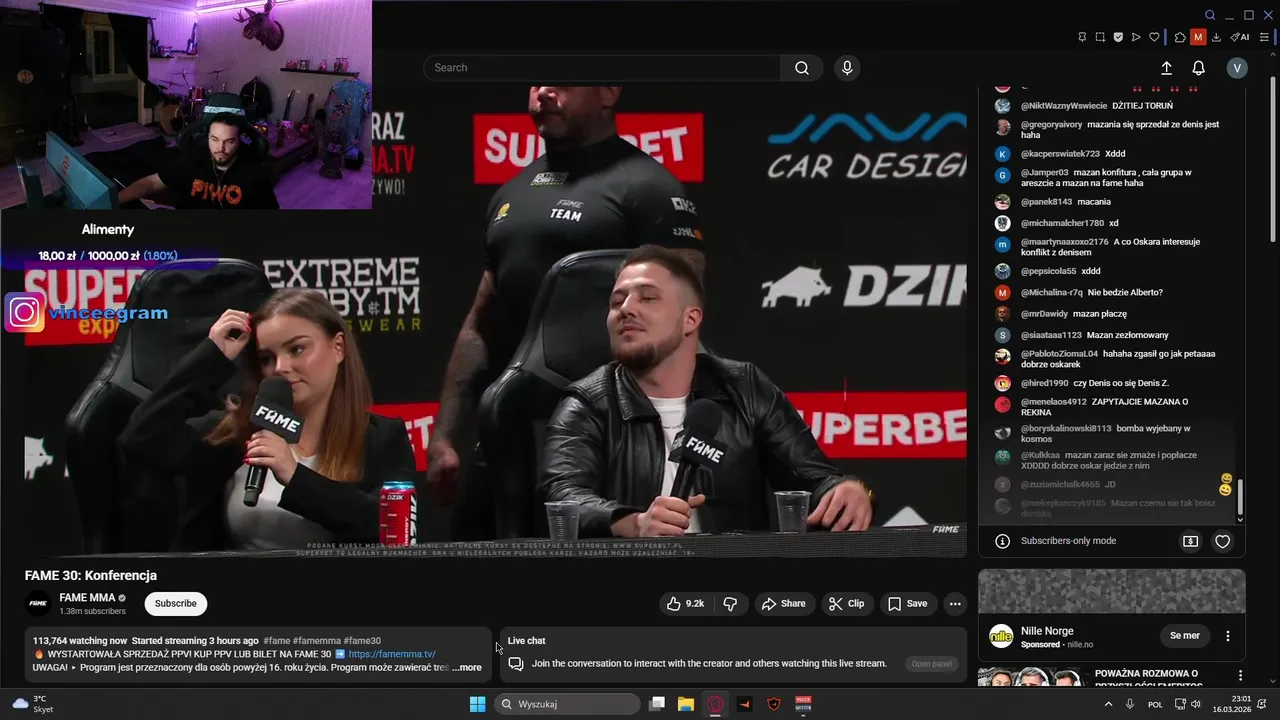The height and width of the screenshot is (720, 1280).
Task: Click the browser shield ad-blocker icon
Action: 1118,37
